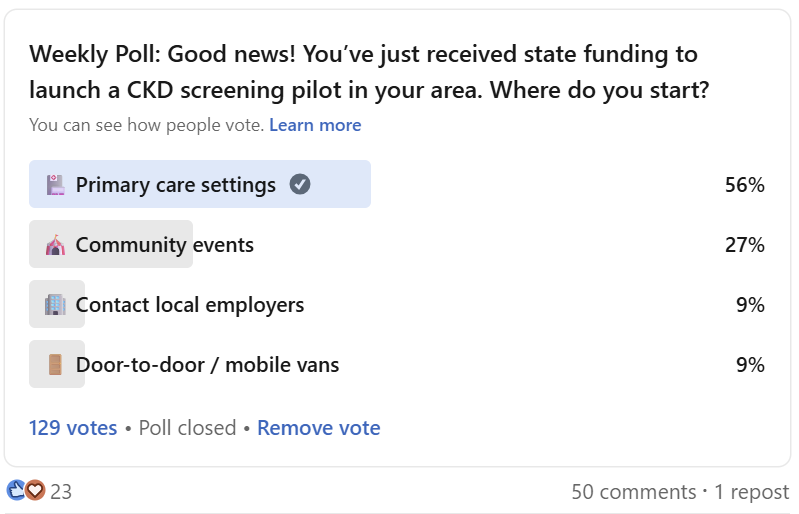Click Remove vote

point(318,428)
